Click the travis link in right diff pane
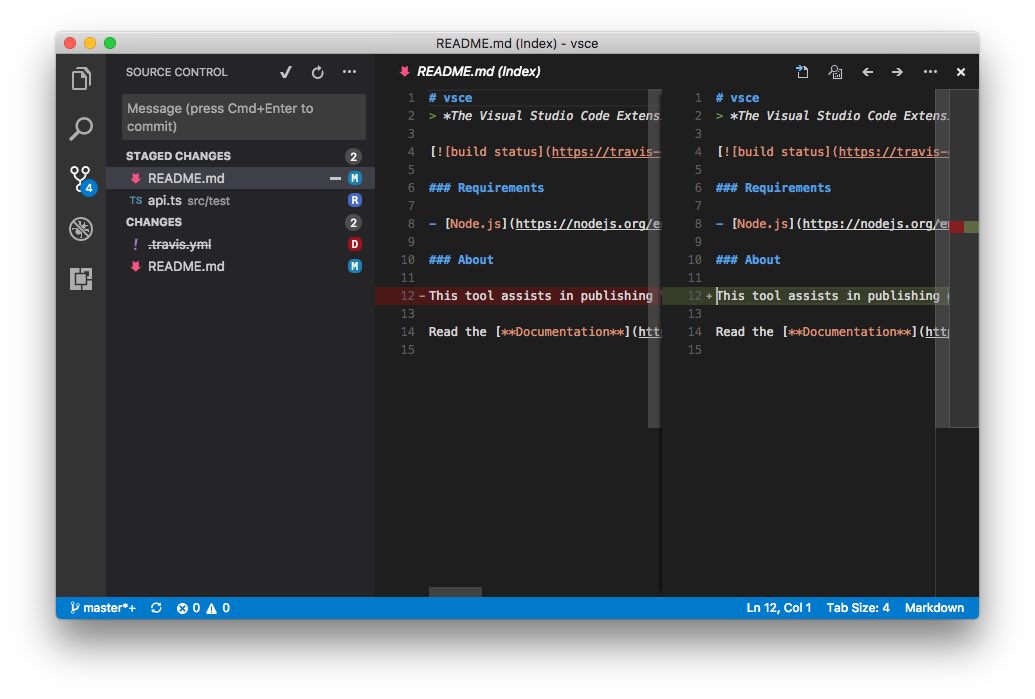The width and height of the screenshot is (1035, 699). pos(894,152)
